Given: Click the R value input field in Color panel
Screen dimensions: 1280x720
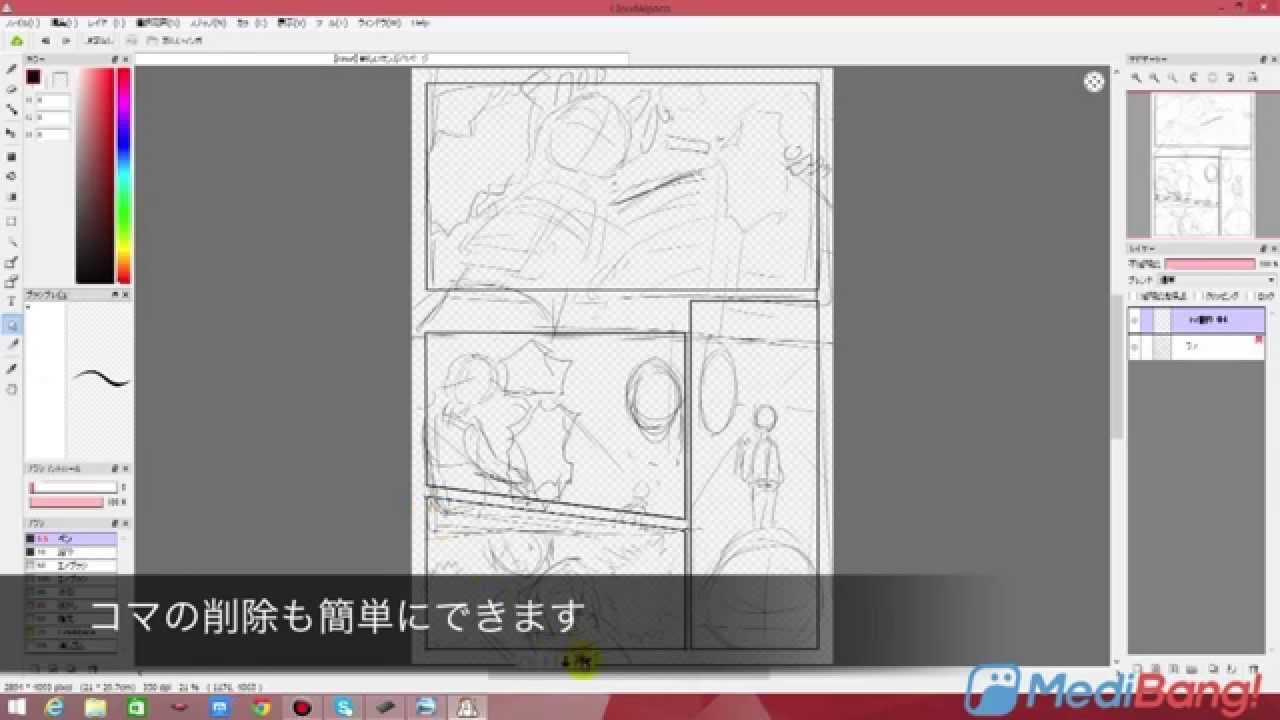Looking at the screenshot, I should tap(53, 101).
